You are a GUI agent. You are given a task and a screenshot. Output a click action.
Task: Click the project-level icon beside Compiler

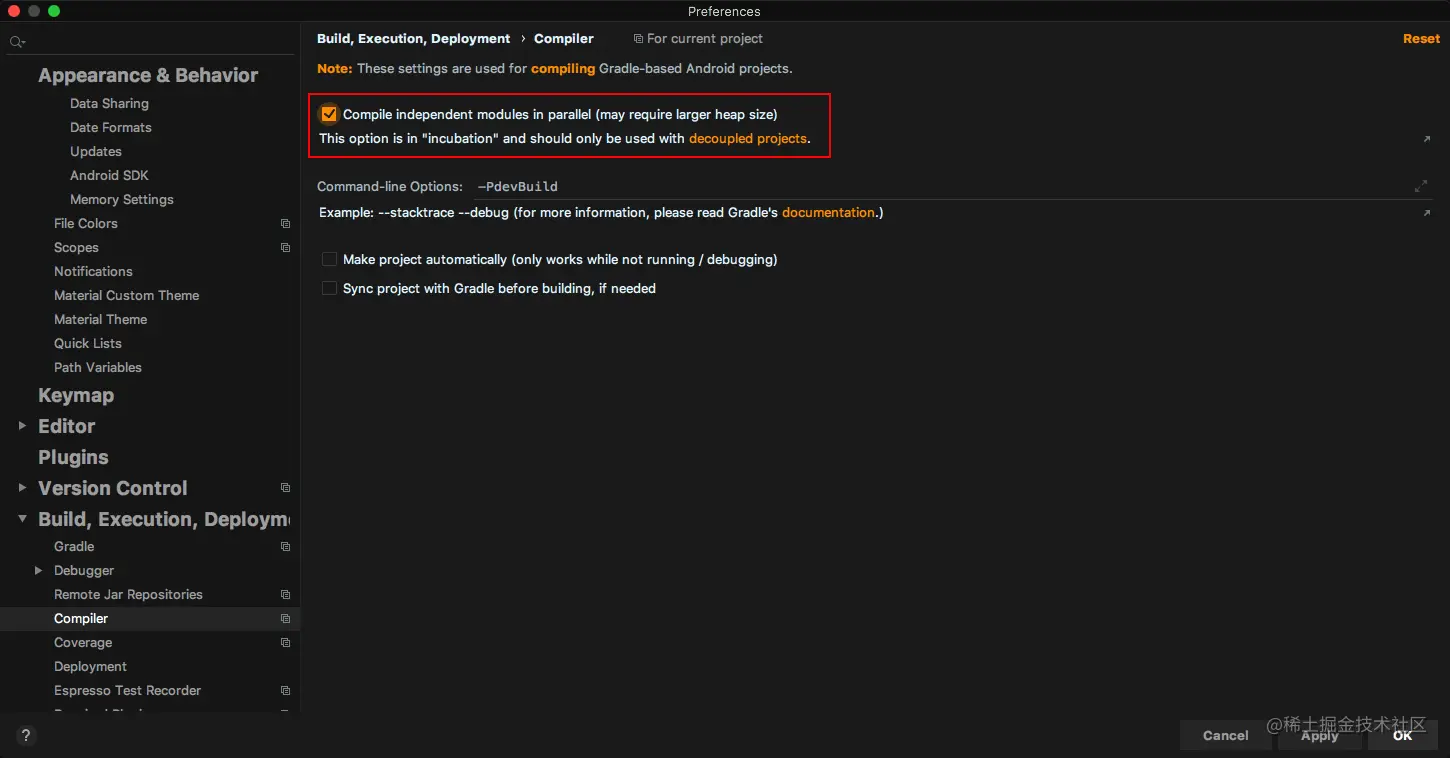click(x=286, y=619)
